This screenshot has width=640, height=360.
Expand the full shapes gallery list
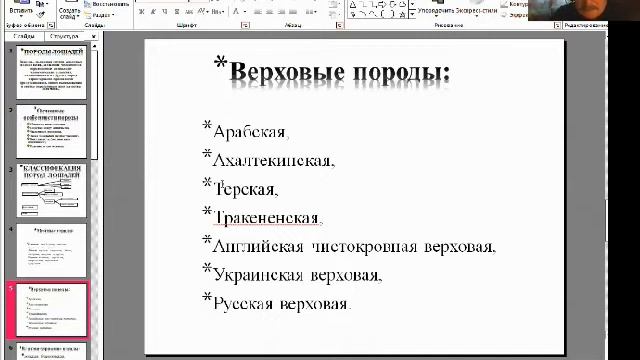(x=412, y=14)
